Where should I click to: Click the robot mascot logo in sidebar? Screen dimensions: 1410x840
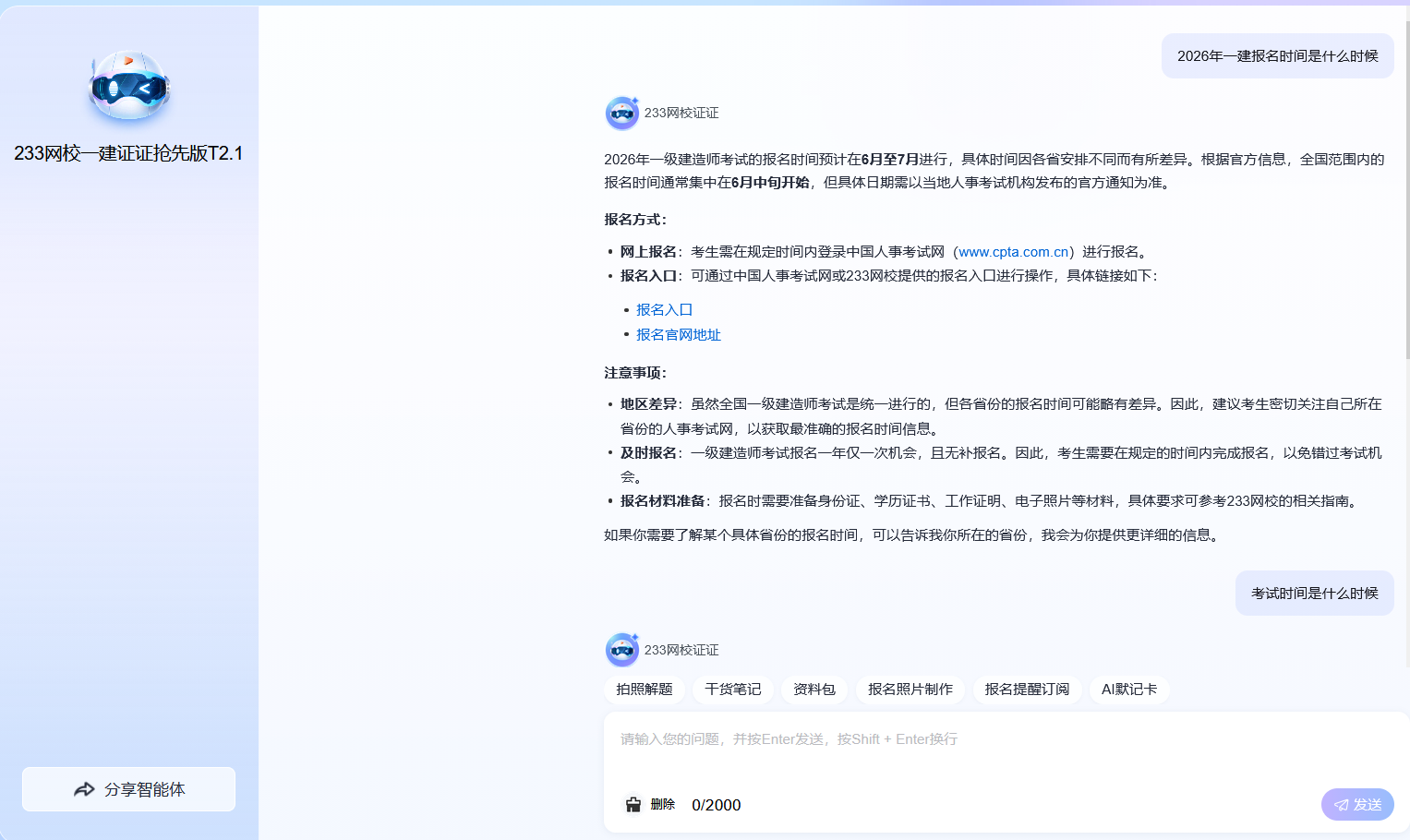point(129,86)
